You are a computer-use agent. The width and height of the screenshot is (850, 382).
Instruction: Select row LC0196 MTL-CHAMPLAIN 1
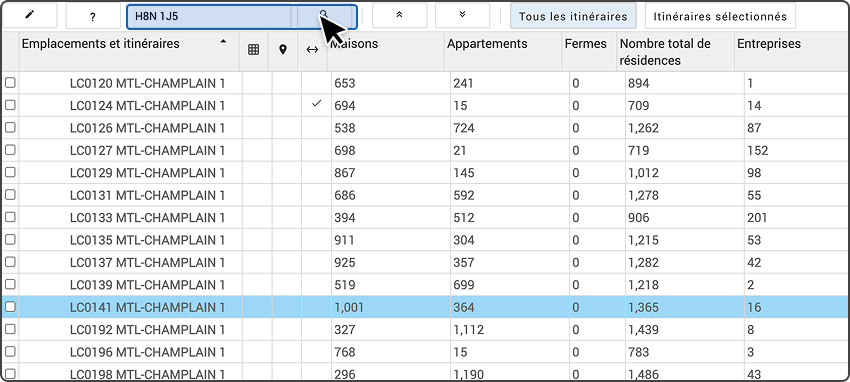tap(425, 352)
